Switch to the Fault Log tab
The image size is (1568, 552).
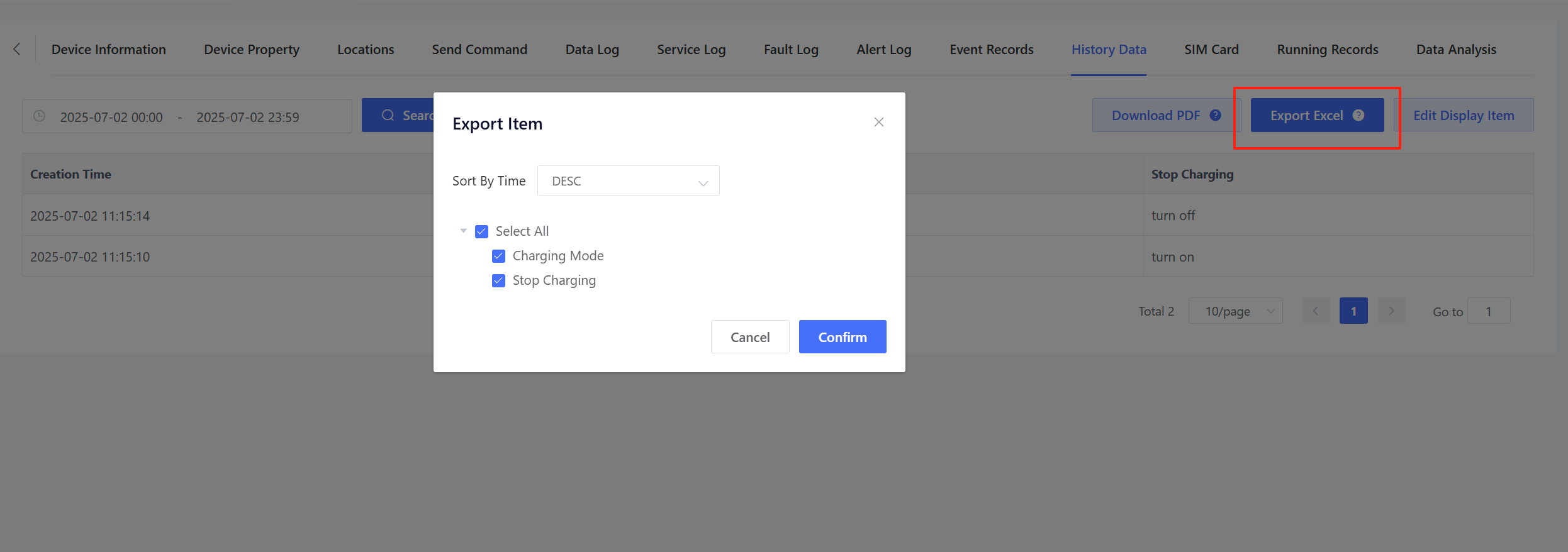791,50
